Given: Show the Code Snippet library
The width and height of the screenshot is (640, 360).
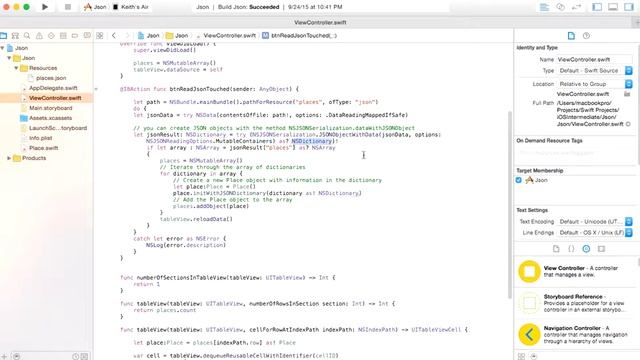Looking at the screenshot, I should tap(571, 249).
